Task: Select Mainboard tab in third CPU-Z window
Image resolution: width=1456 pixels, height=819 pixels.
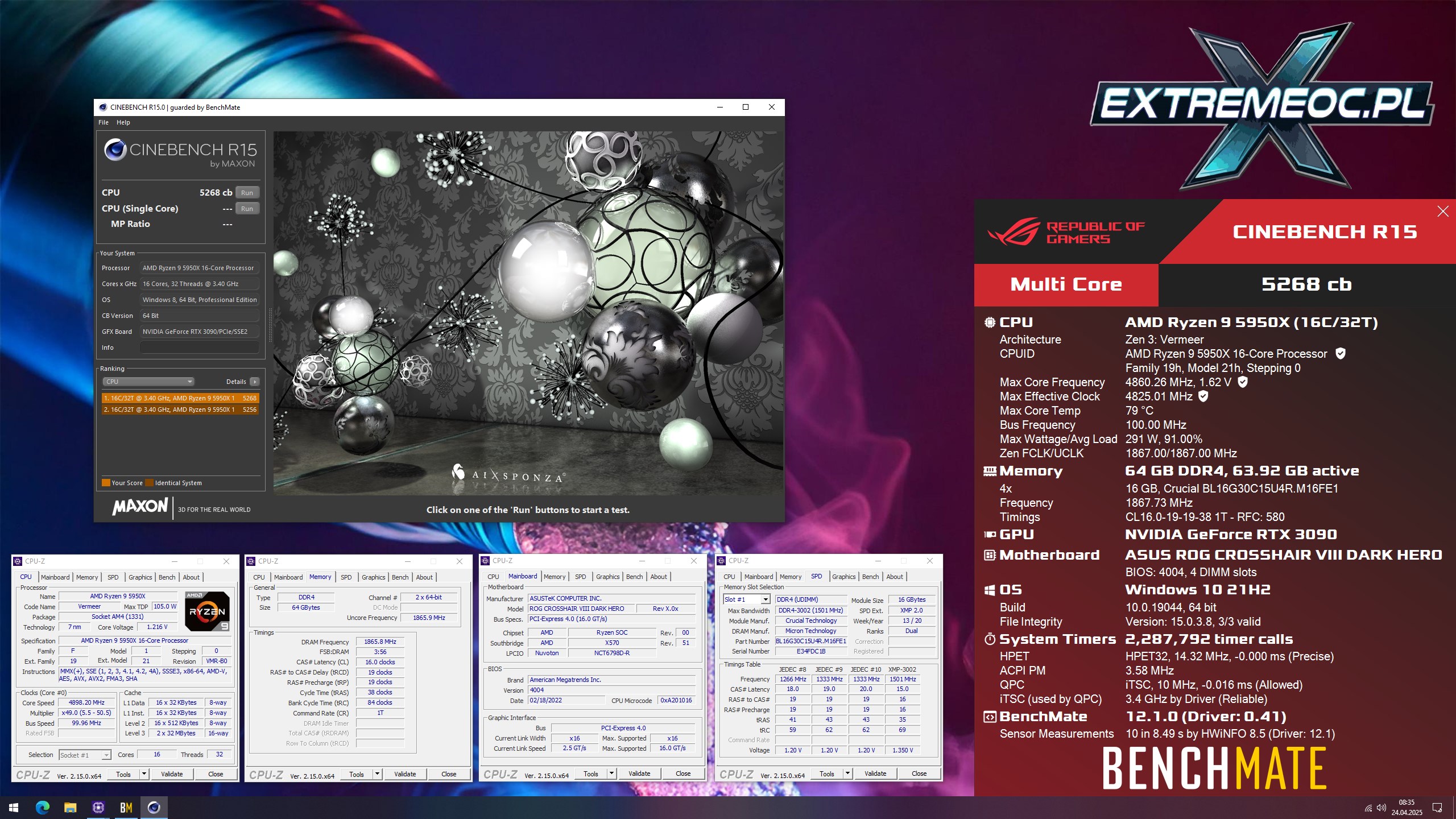Action: pos(523,576)
